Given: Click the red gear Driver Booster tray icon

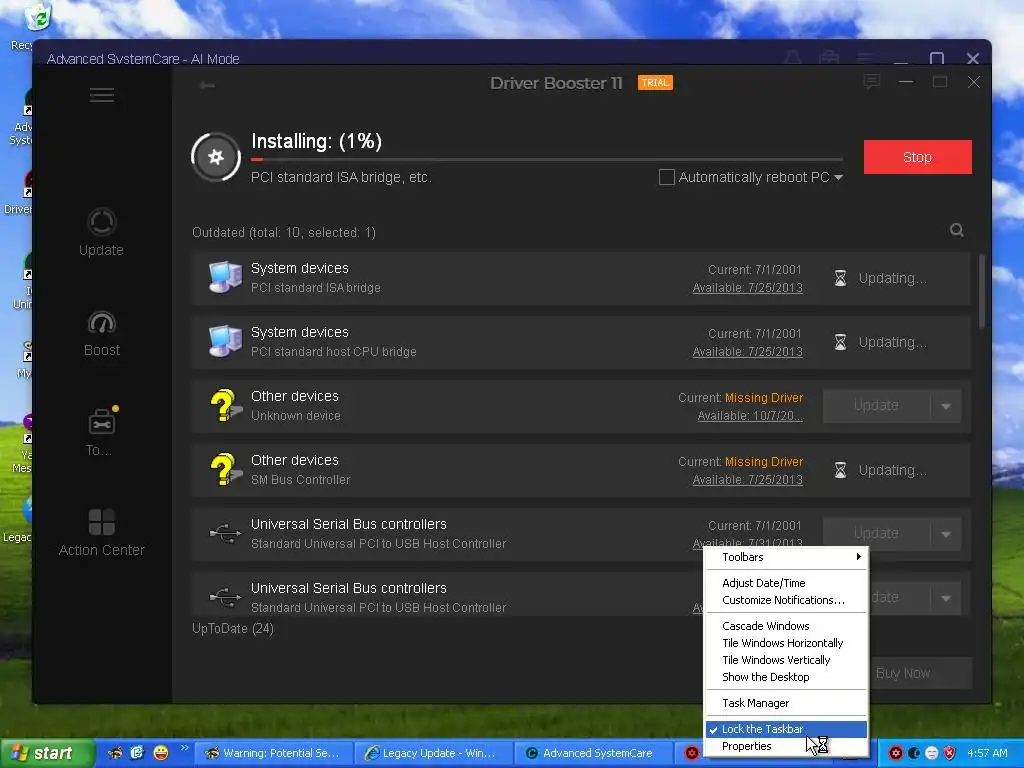Looking at the screenshot, I should tap(896, 753).
